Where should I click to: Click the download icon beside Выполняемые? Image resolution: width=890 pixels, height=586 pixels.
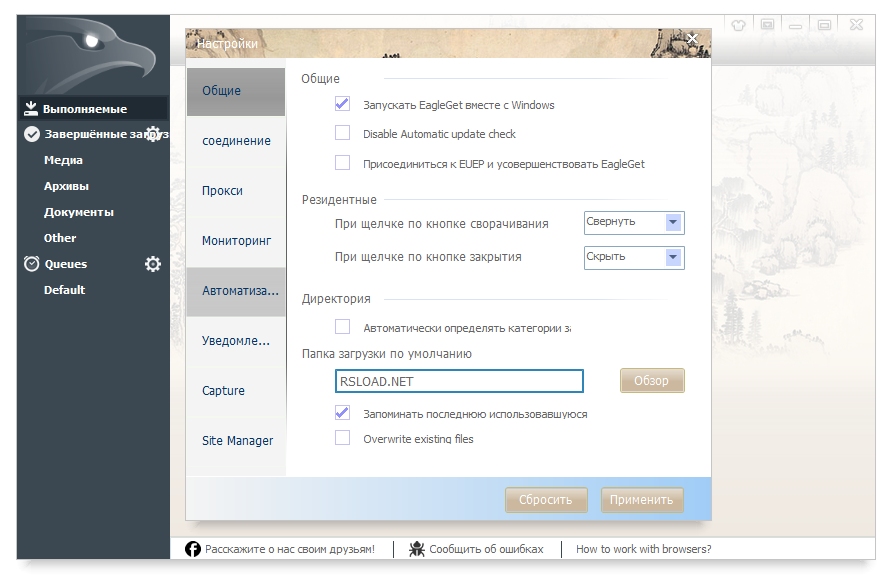pyautogui.click(x=31, y=108)
